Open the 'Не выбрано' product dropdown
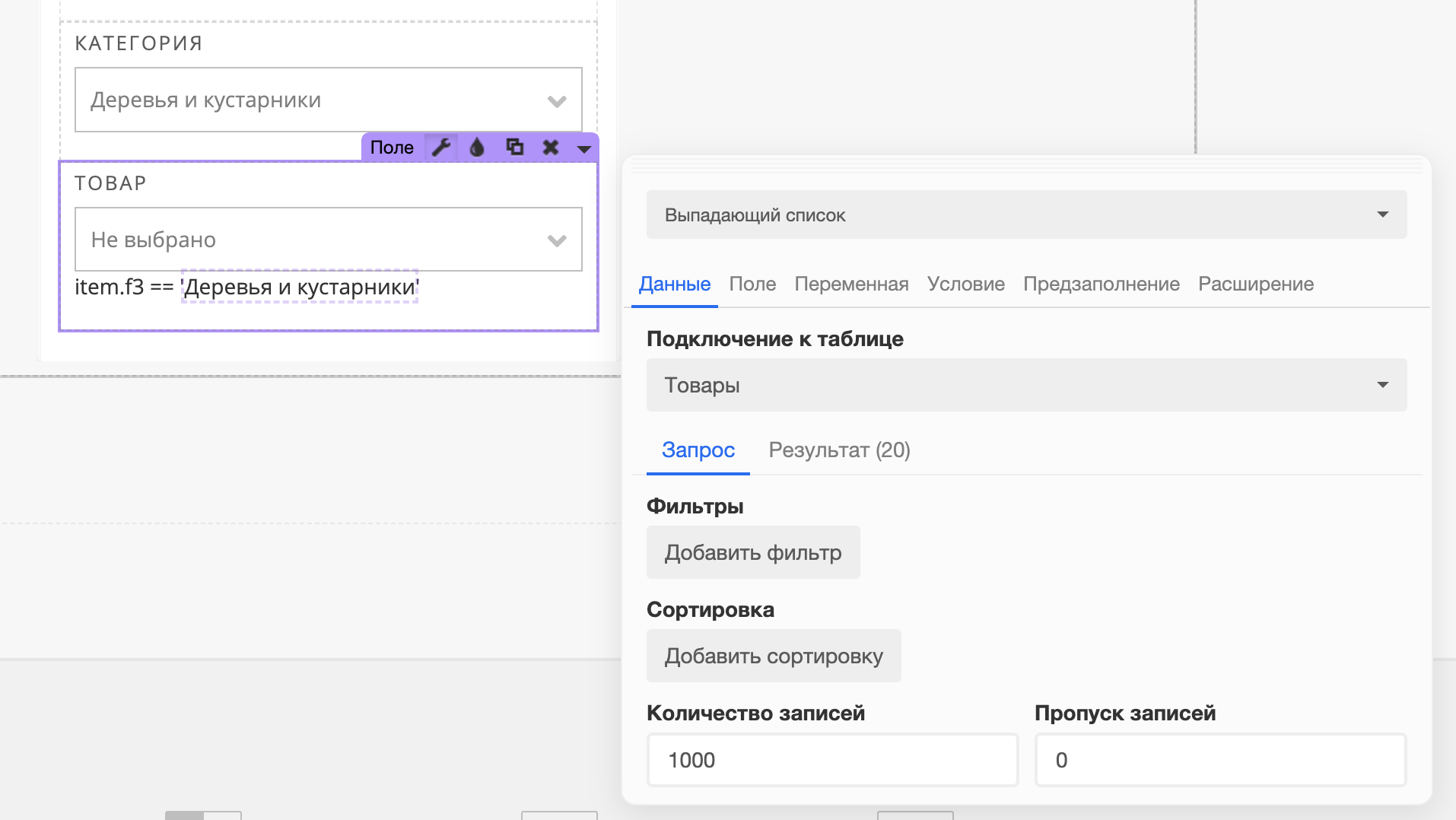 [329, 240]
